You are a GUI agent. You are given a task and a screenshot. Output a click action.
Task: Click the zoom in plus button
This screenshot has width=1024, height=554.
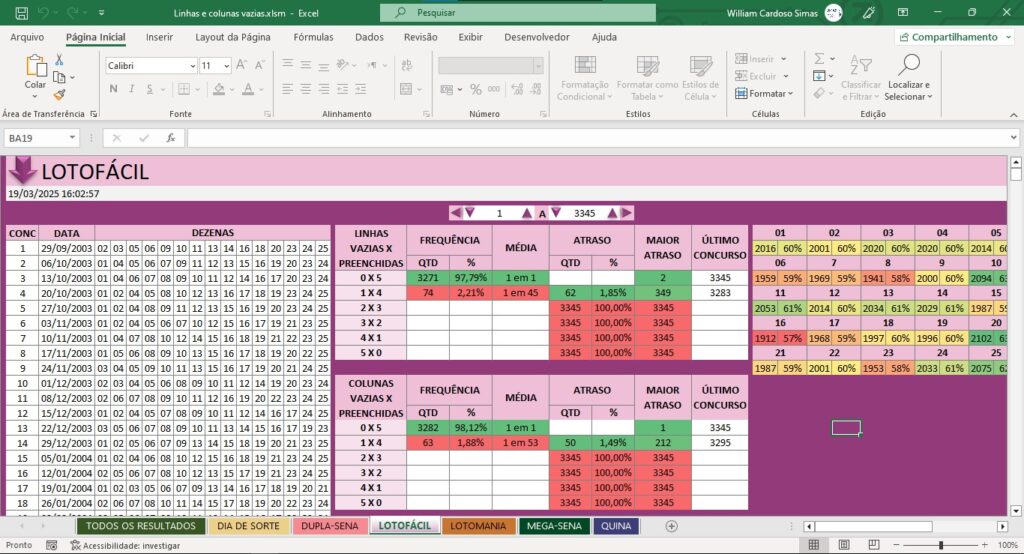click(984, 545)
